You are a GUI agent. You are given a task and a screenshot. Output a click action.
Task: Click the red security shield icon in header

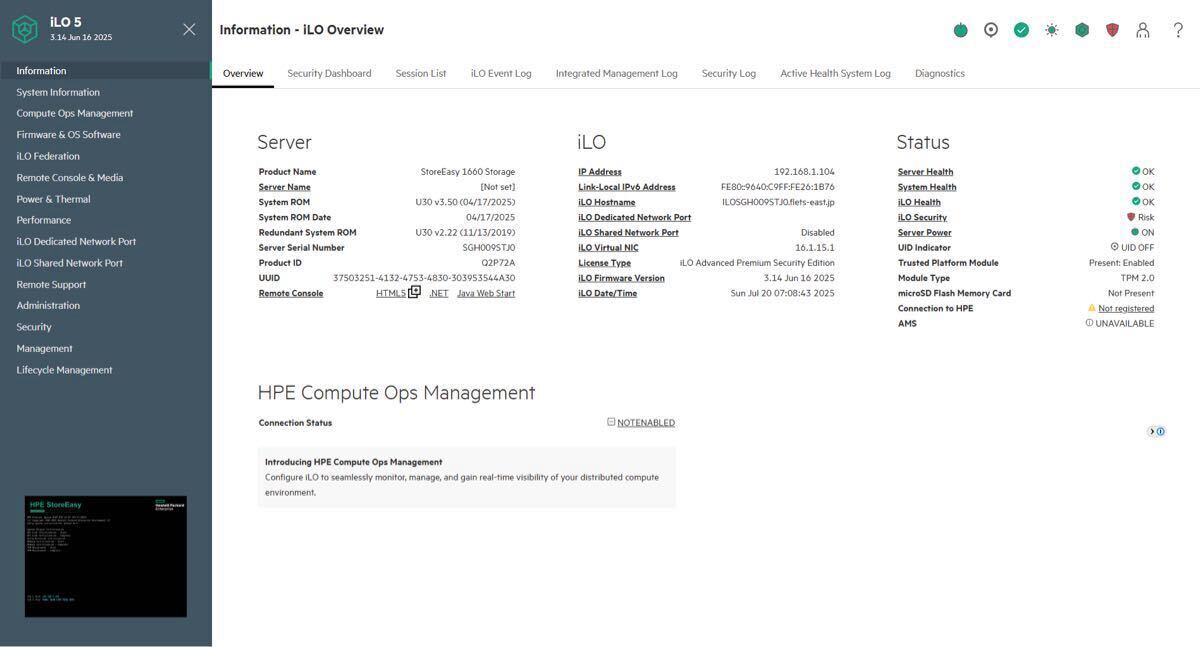(1112, 30)
